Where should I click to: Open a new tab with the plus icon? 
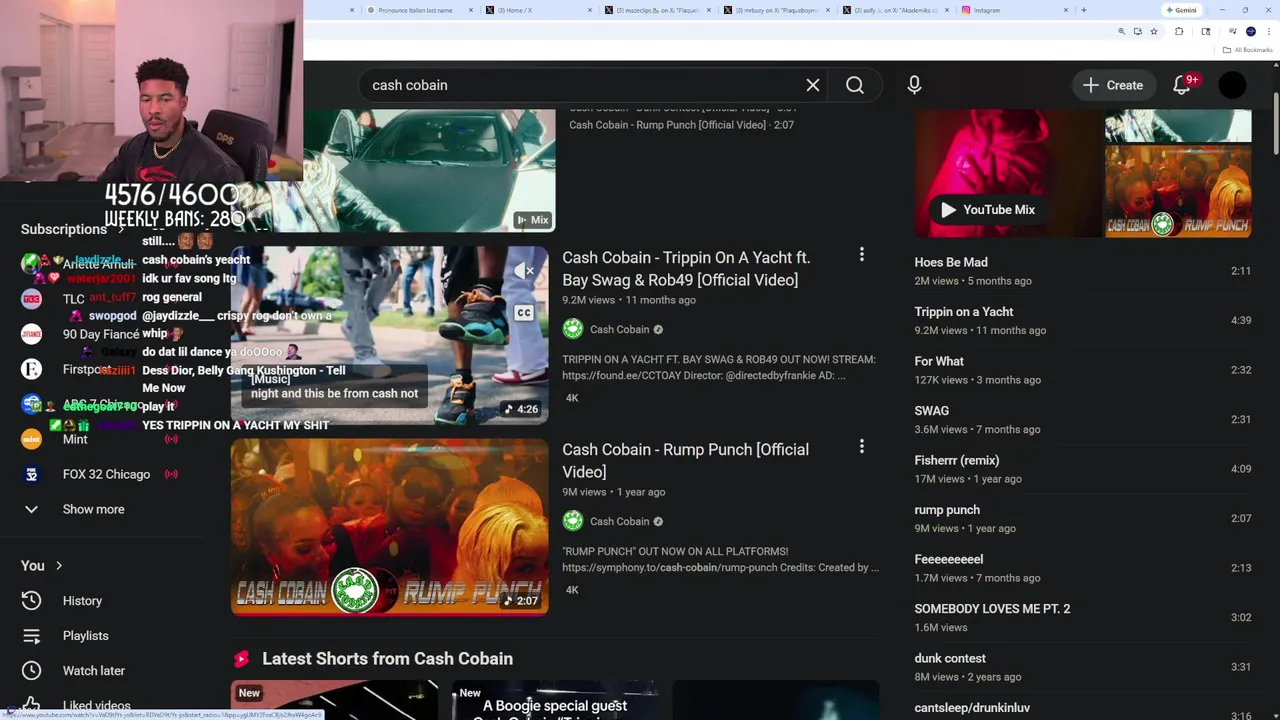click(1083, 10)
